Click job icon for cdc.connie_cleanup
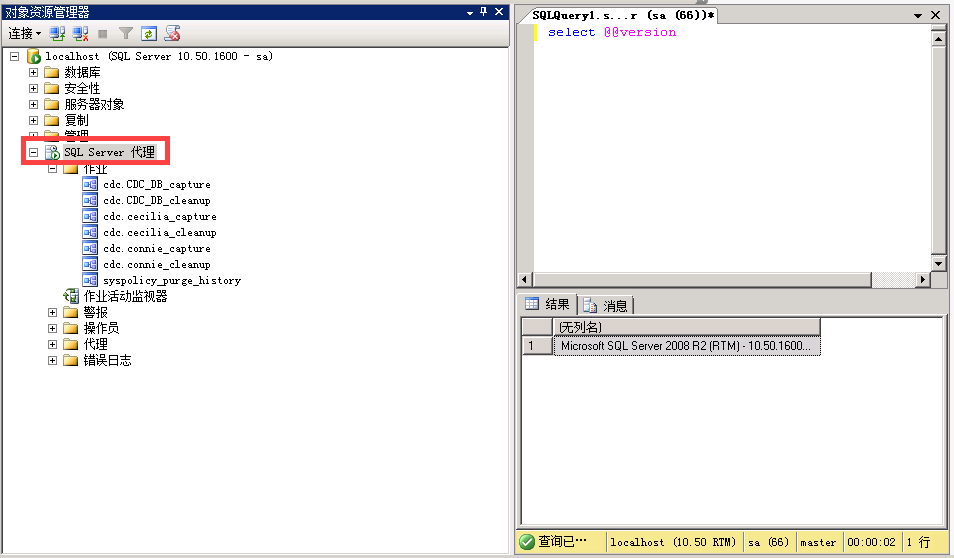Screen dimensions: 954x558 tap(90, 264)
